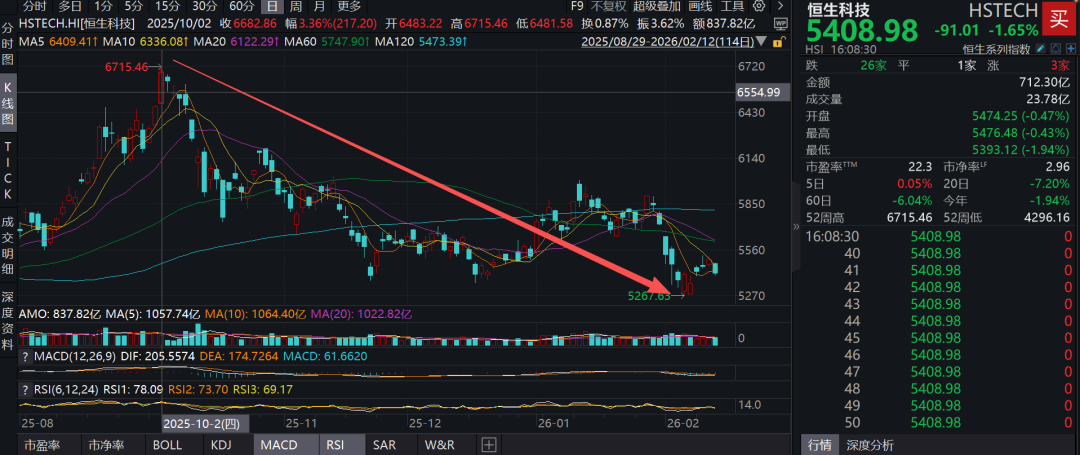Image resolution: width=1080 pixels, height=455 pixels.
Task: Click the 6554.99 price marker on axis
Action: (x=758, y=92)
